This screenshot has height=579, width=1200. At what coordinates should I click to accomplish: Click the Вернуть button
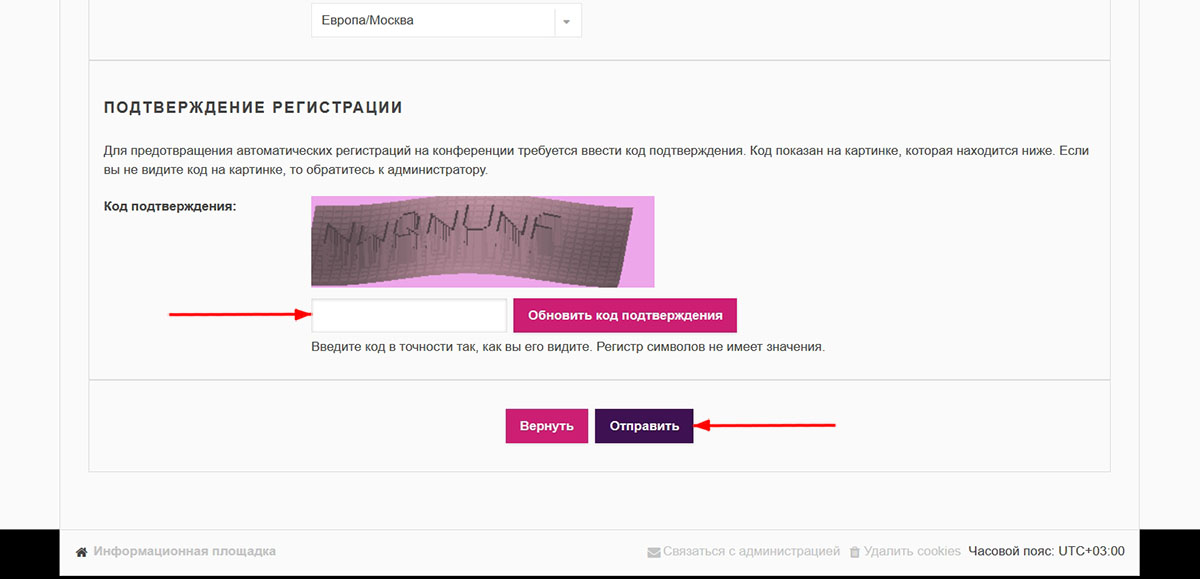click(x=546, y=426)
